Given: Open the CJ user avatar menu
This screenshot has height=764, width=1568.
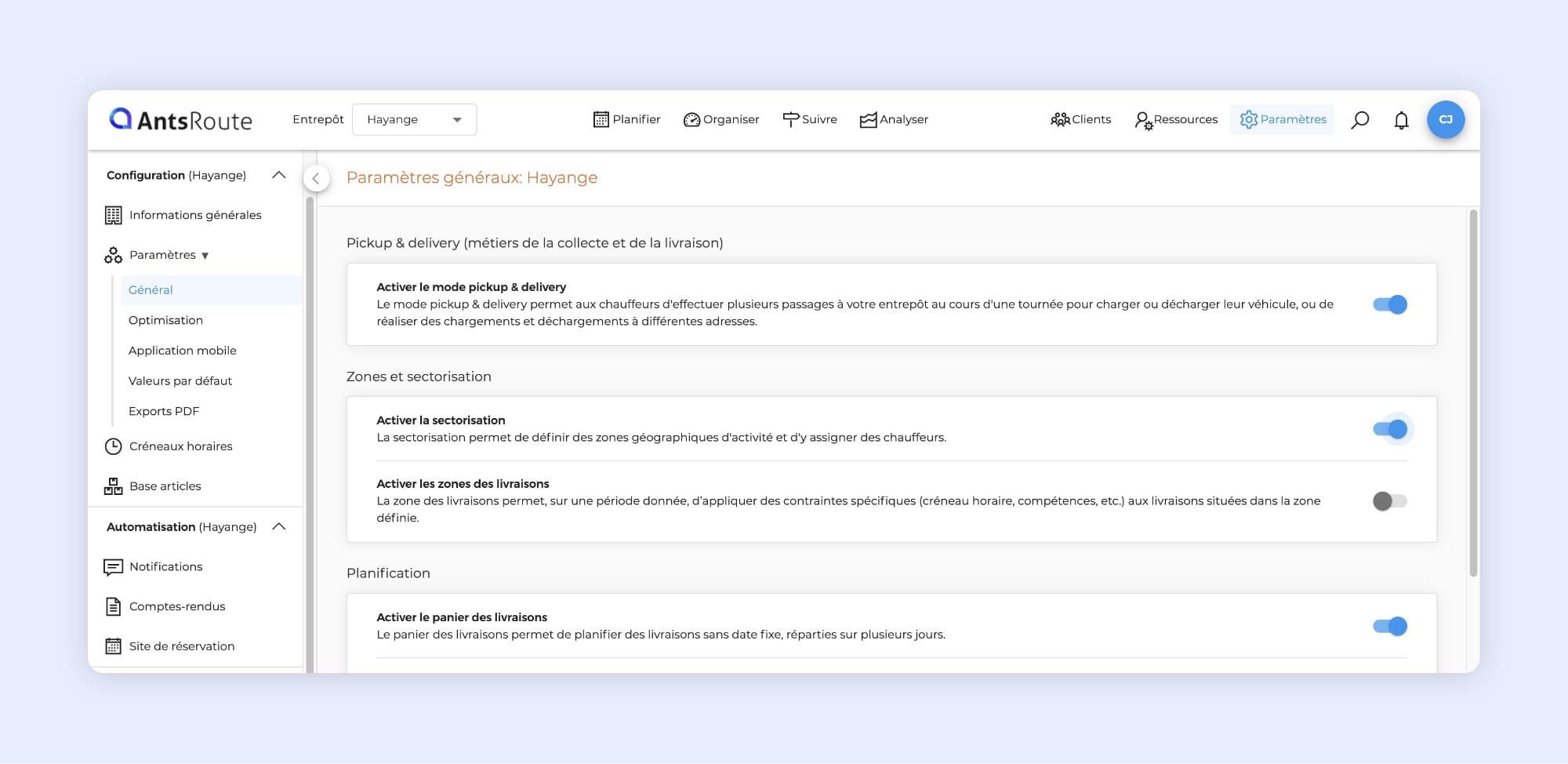Looking at the screenshot, I should 1445,120.
